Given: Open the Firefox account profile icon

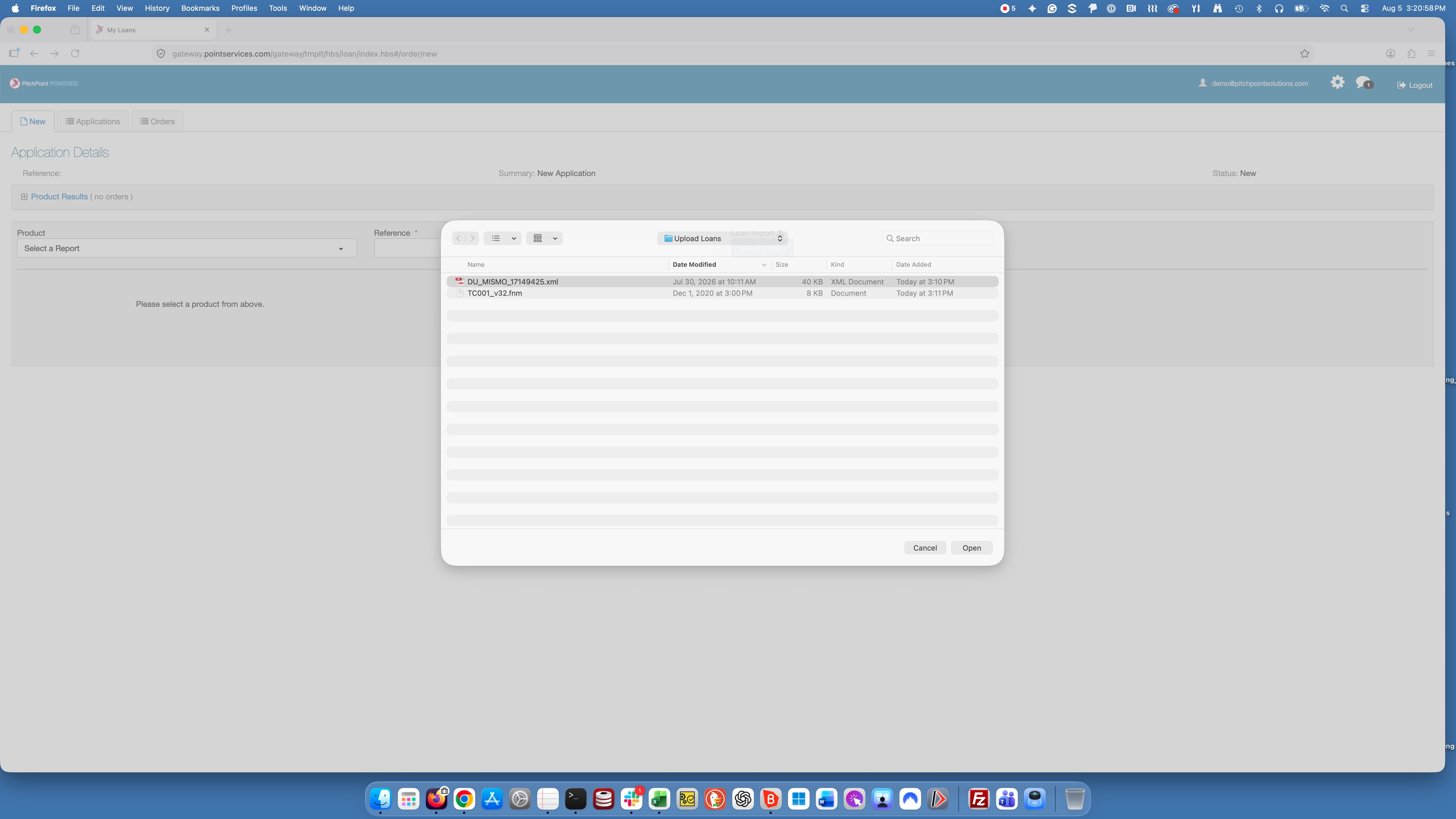Looking at the screenshot, I should tap(1390, 54).
